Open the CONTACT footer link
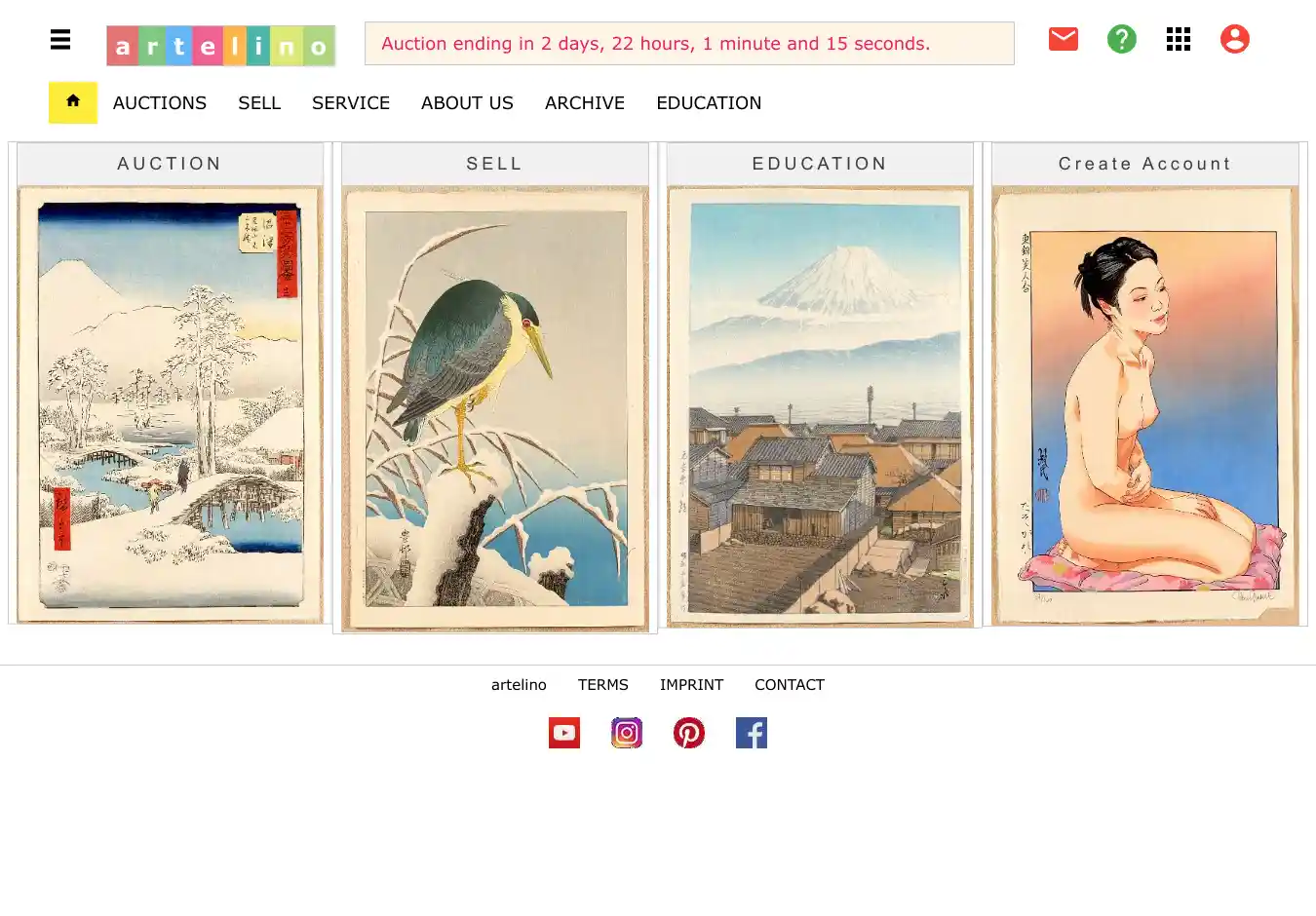The height and width of the screenshot is (916, 1316). (790, 685)
